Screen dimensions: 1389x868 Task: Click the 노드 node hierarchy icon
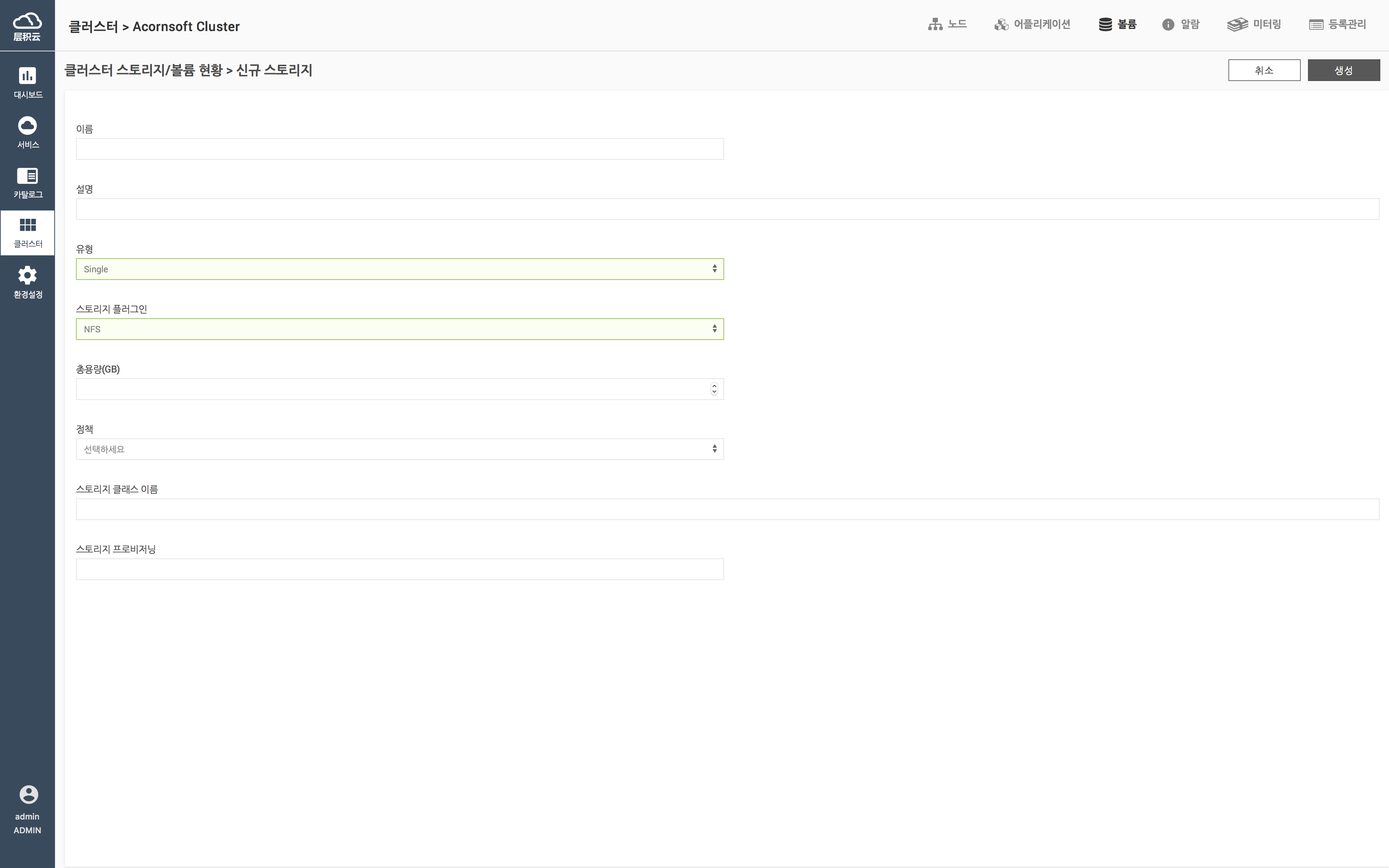(935, 24)
